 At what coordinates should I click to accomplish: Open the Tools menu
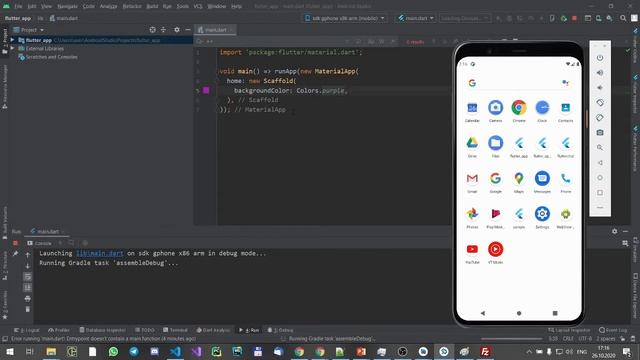click(182, 6)
